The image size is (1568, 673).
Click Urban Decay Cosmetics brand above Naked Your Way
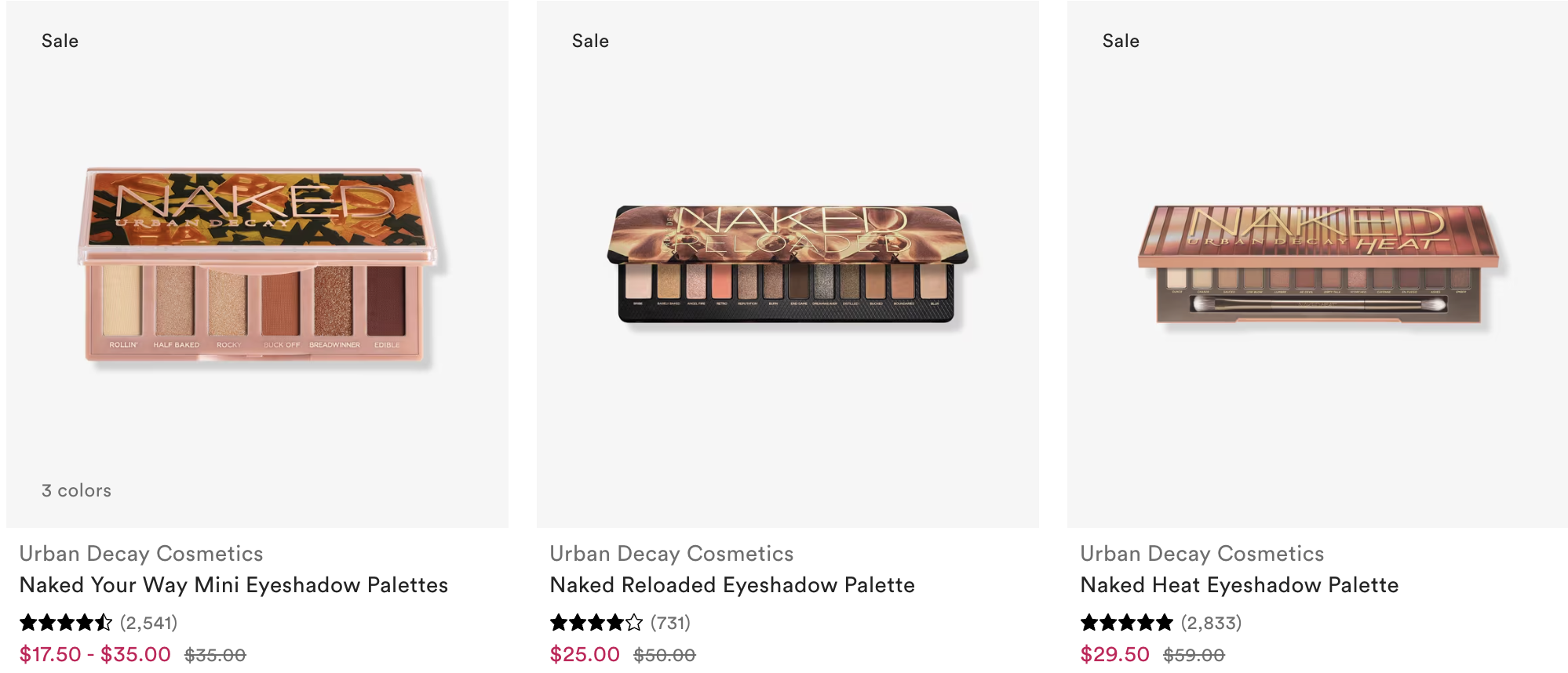pyautogui.click(x=141, y=554)
